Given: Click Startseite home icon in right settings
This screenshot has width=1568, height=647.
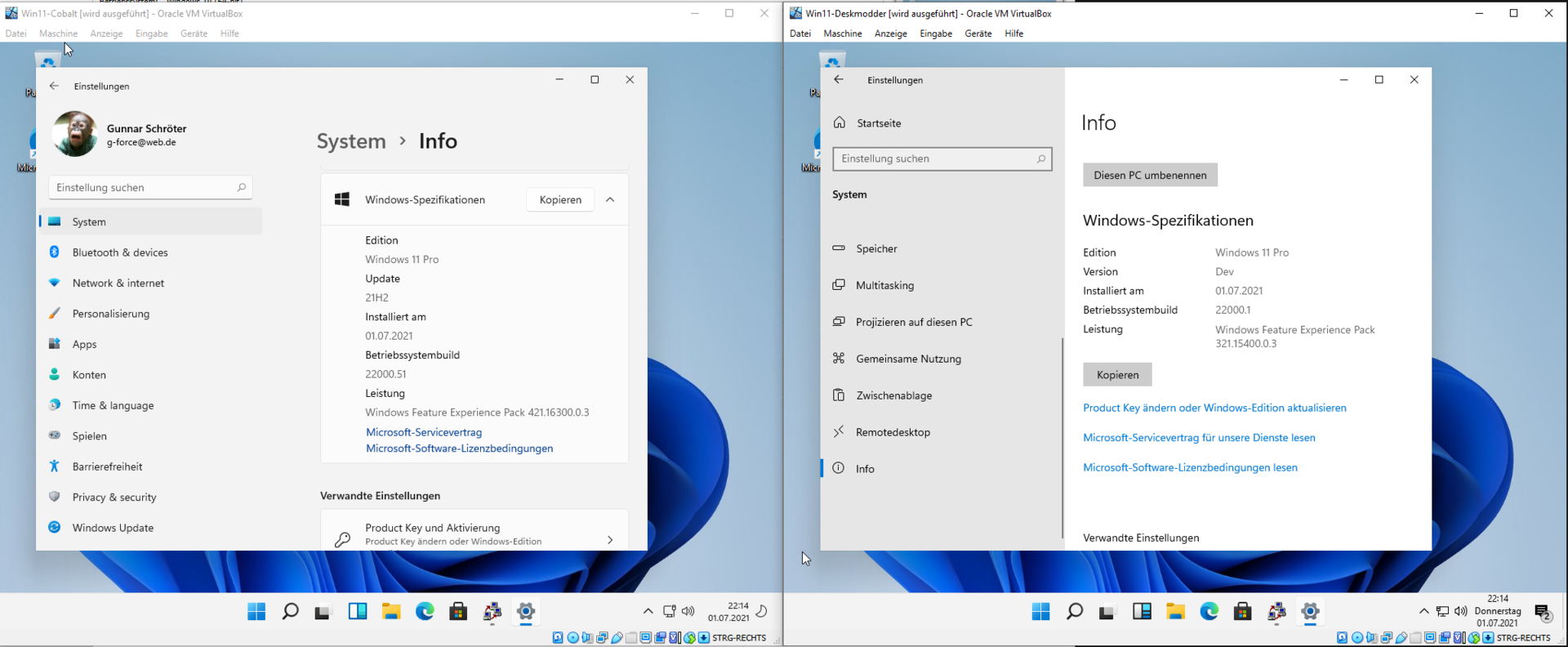Looking at the screenshot, I should [840, 123].
